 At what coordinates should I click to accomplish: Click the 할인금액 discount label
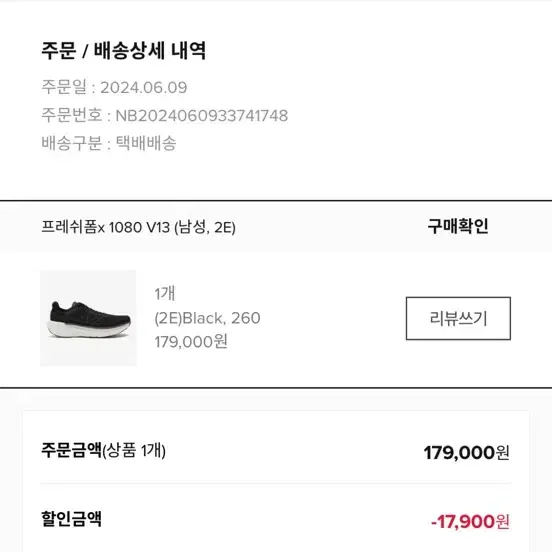coord(71,519)
